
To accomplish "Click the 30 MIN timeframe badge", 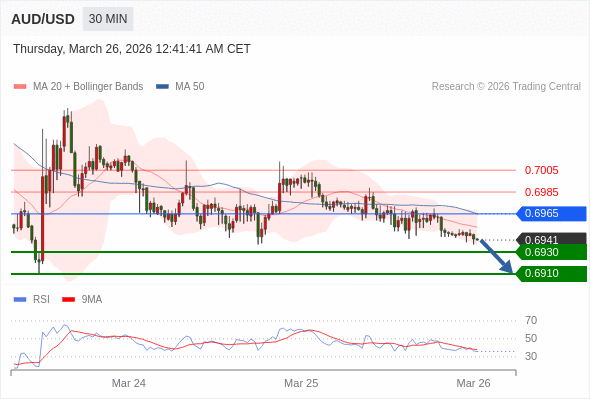I will pyautogui.click(x=108, y=19).
